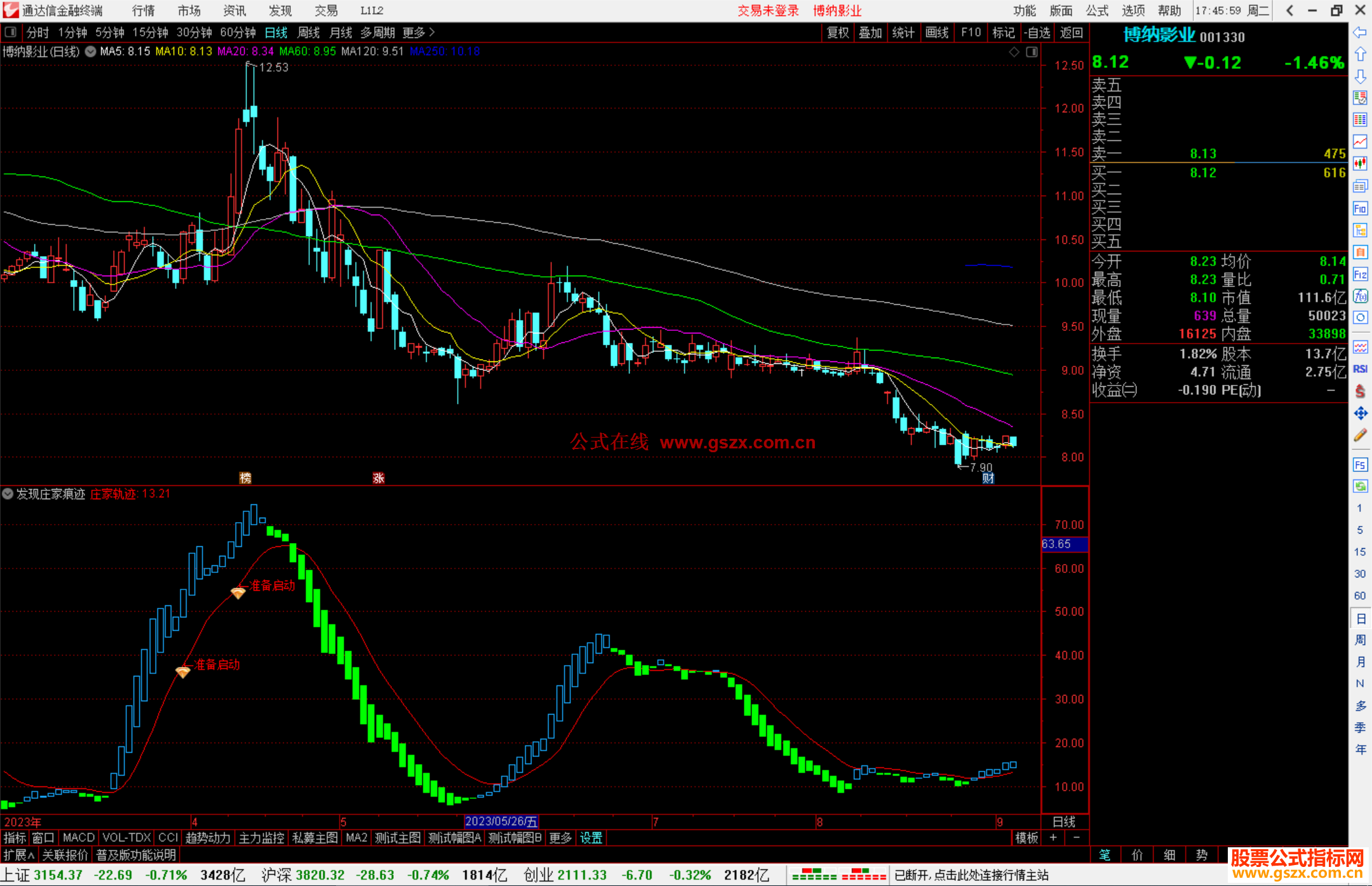Image resolution: width=1372 pixels, height=886 pixels.
Task: Click the F10 info icon in right sidebar
Action: click(x=1360, y=208)
